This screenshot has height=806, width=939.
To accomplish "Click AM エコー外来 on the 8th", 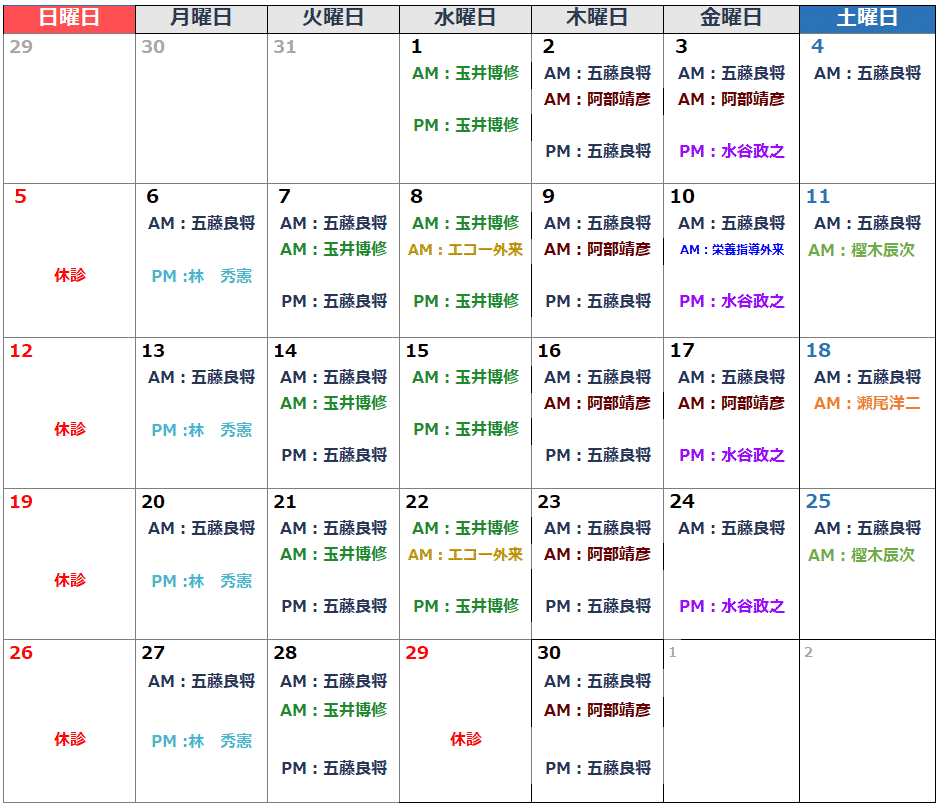I will [x=465, y=250].
